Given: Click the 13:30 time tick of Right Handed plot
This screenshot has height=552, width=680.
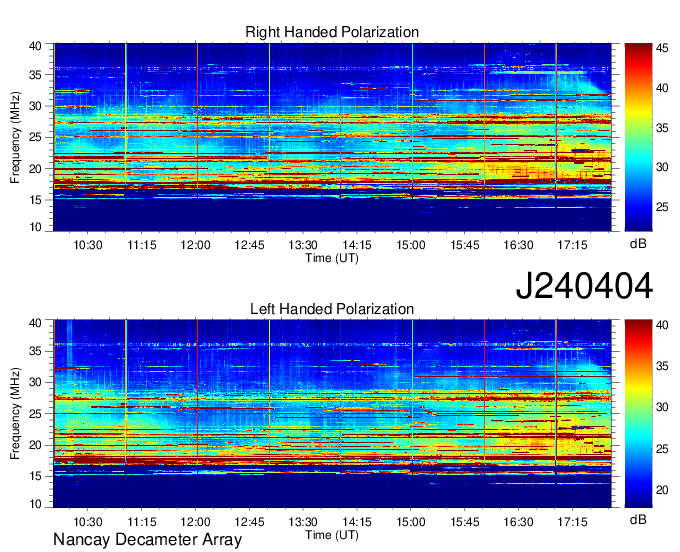Looking at the screenshot, I should click(x=303, y=245).
